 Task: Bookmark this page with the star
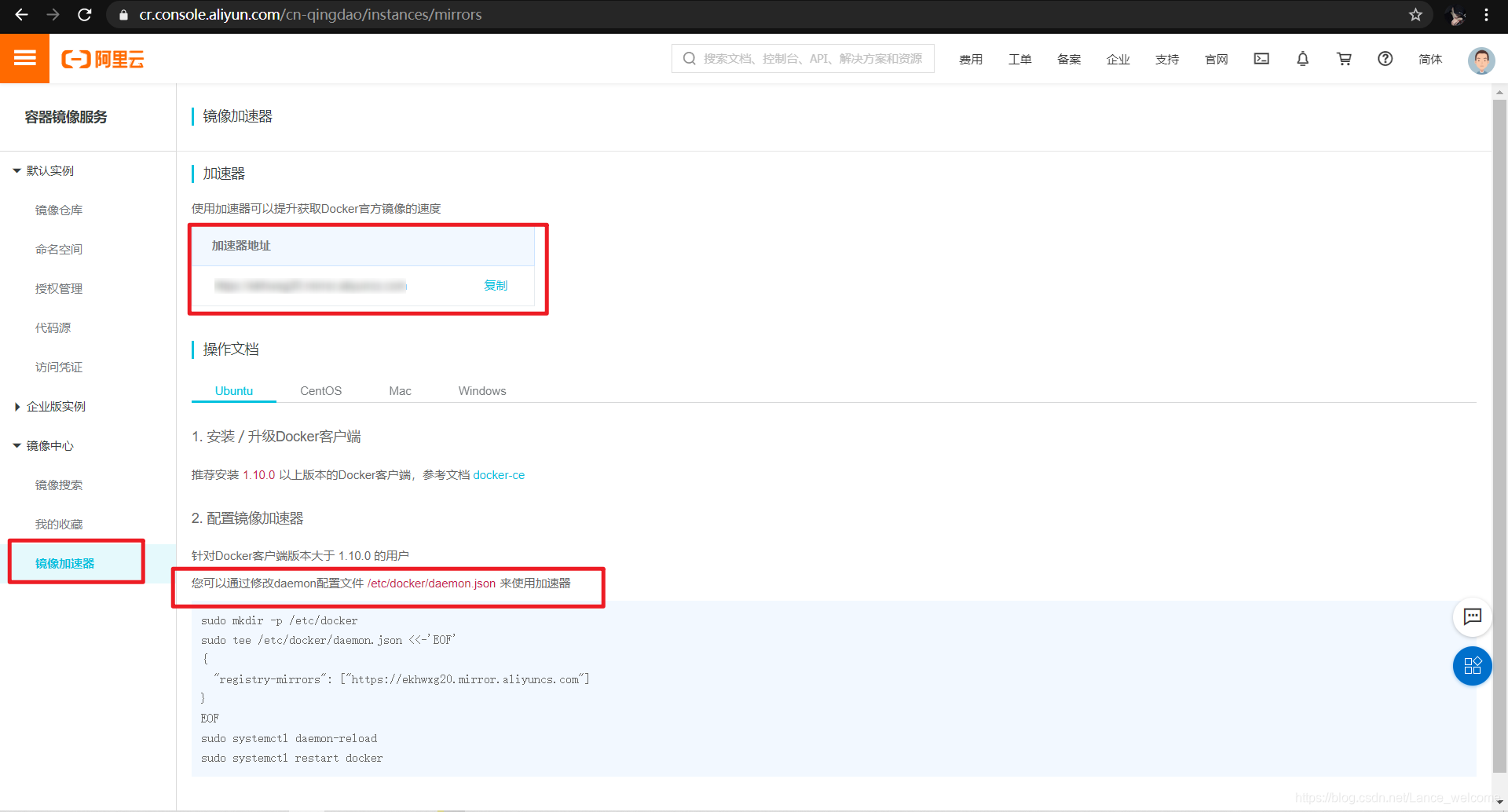(x=1415, y=14)
